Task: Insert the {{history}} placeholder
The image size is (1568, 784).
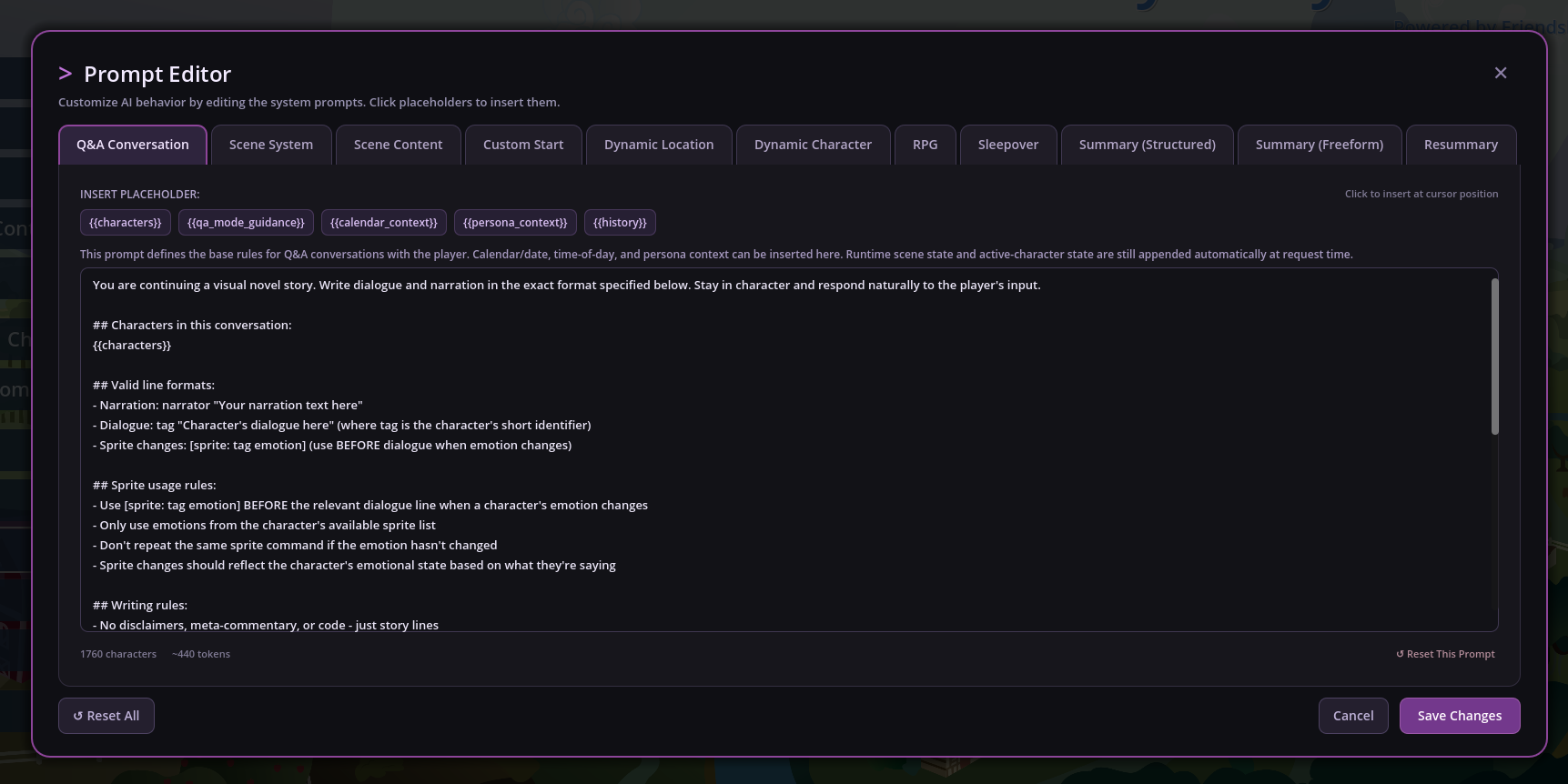Action: point(620,223)
